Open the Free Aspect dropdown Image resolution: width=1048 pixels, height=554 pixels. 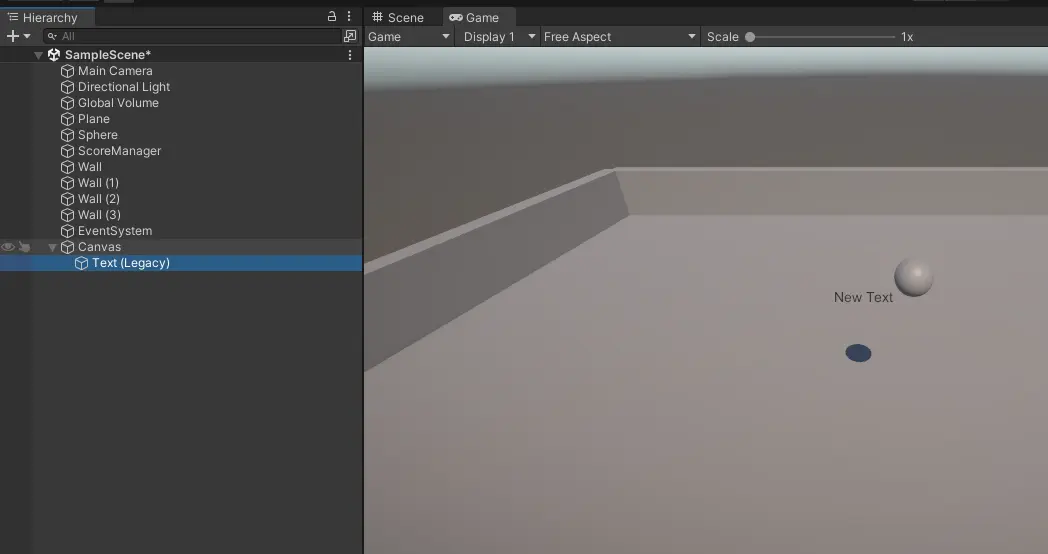click(619, 37)
